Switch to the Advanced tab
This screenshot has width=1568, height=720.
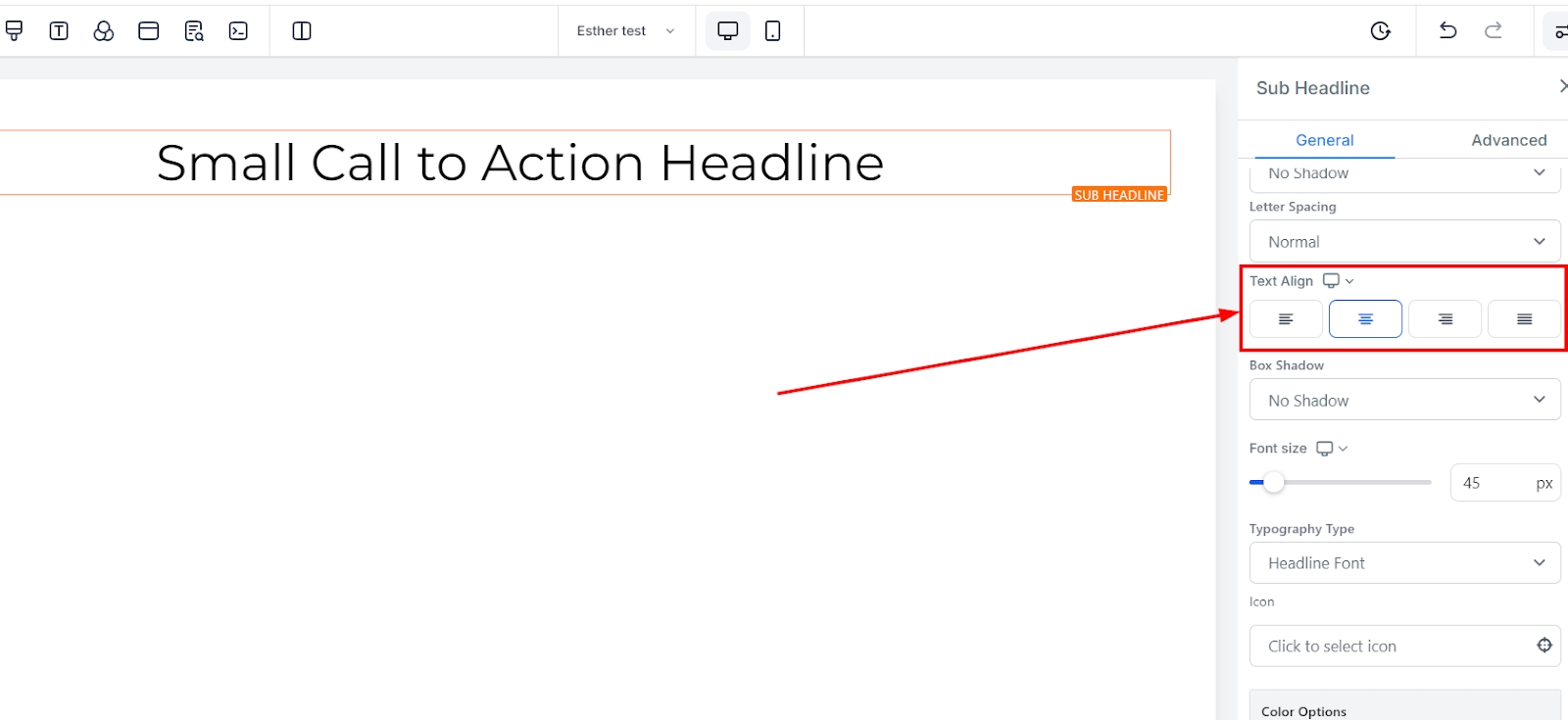(x=1508, y=140)
